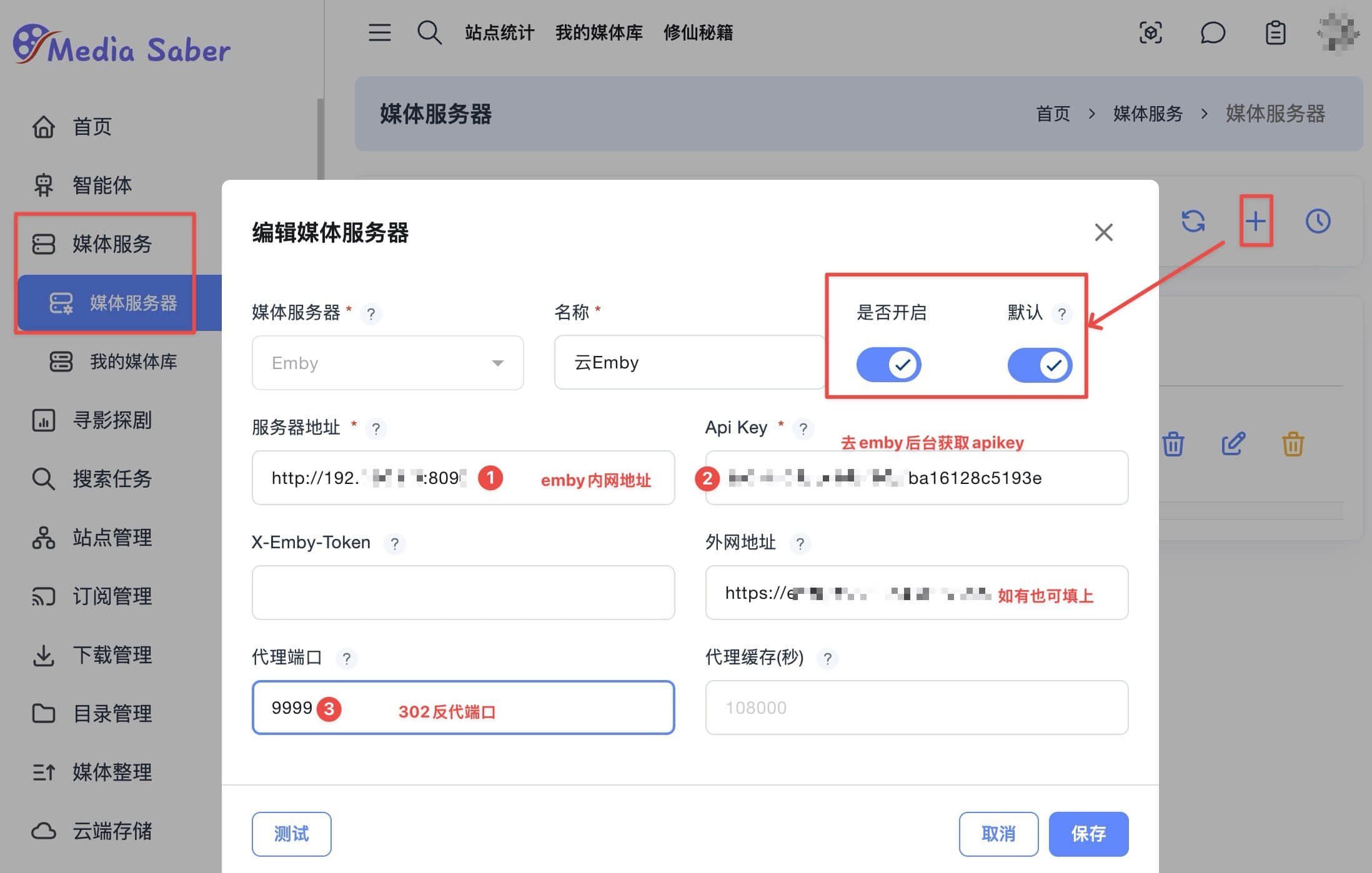Click the help icon next to Api Key
This screenshot has width=1372, height=873.
(803, 428)
